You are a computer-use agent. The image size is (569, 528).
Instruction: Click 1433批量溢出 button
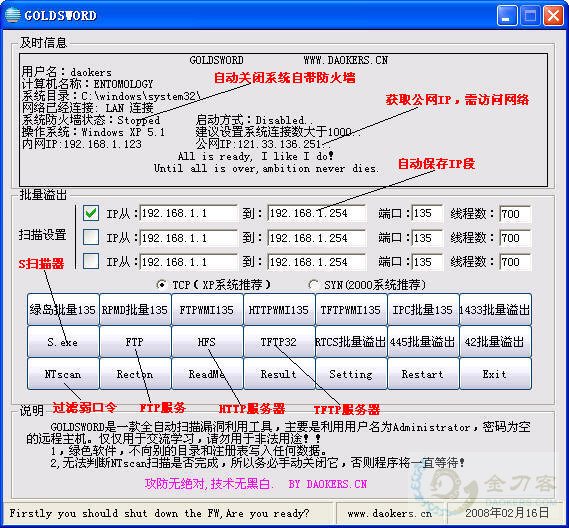(495, 310)
